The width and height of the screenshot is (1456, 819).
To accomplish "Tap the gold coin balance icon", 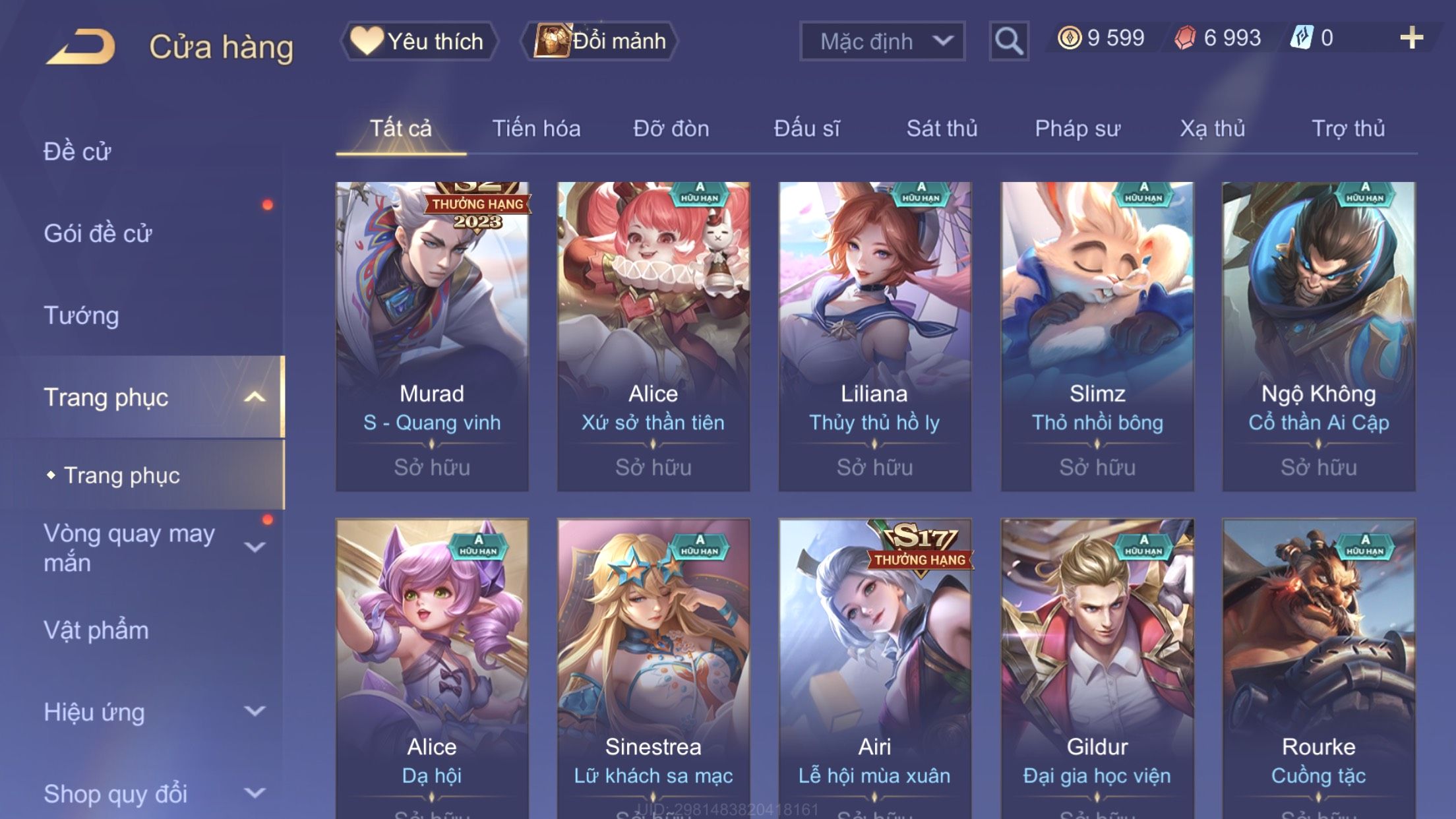I will click(1069, 38).
